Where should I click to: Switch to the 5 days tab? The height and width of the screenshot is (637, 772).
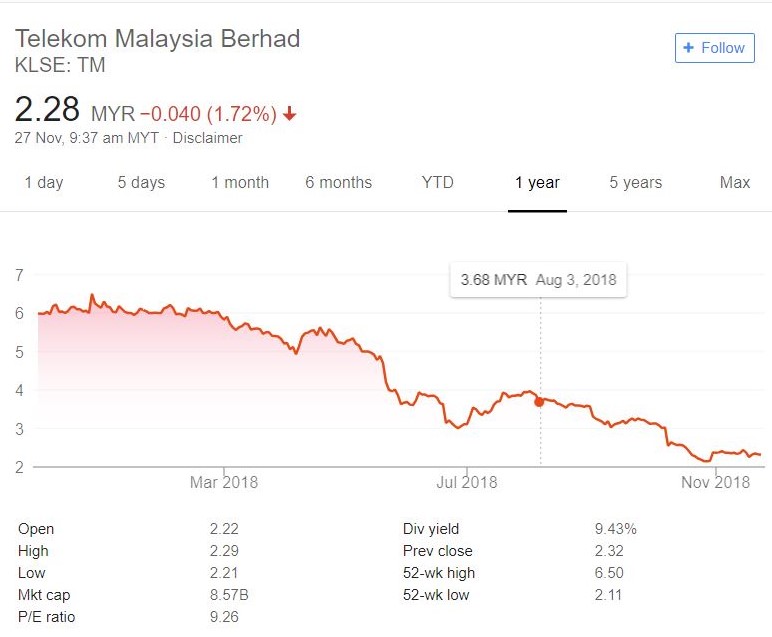[x=141, y=182]
